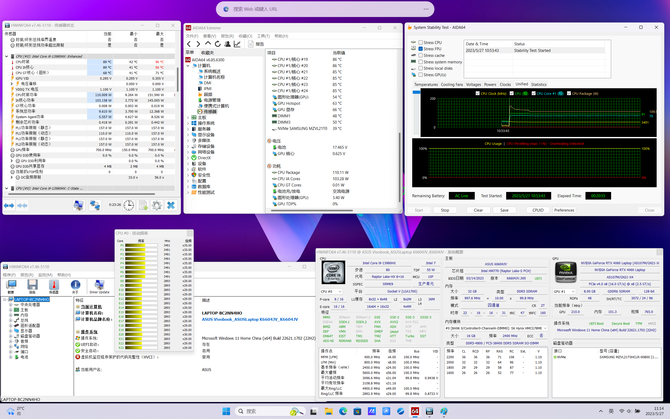The image size is (670, 419).
Task: Click the About info icon in HWiNFO toolbar
Action: click(75, 286)
